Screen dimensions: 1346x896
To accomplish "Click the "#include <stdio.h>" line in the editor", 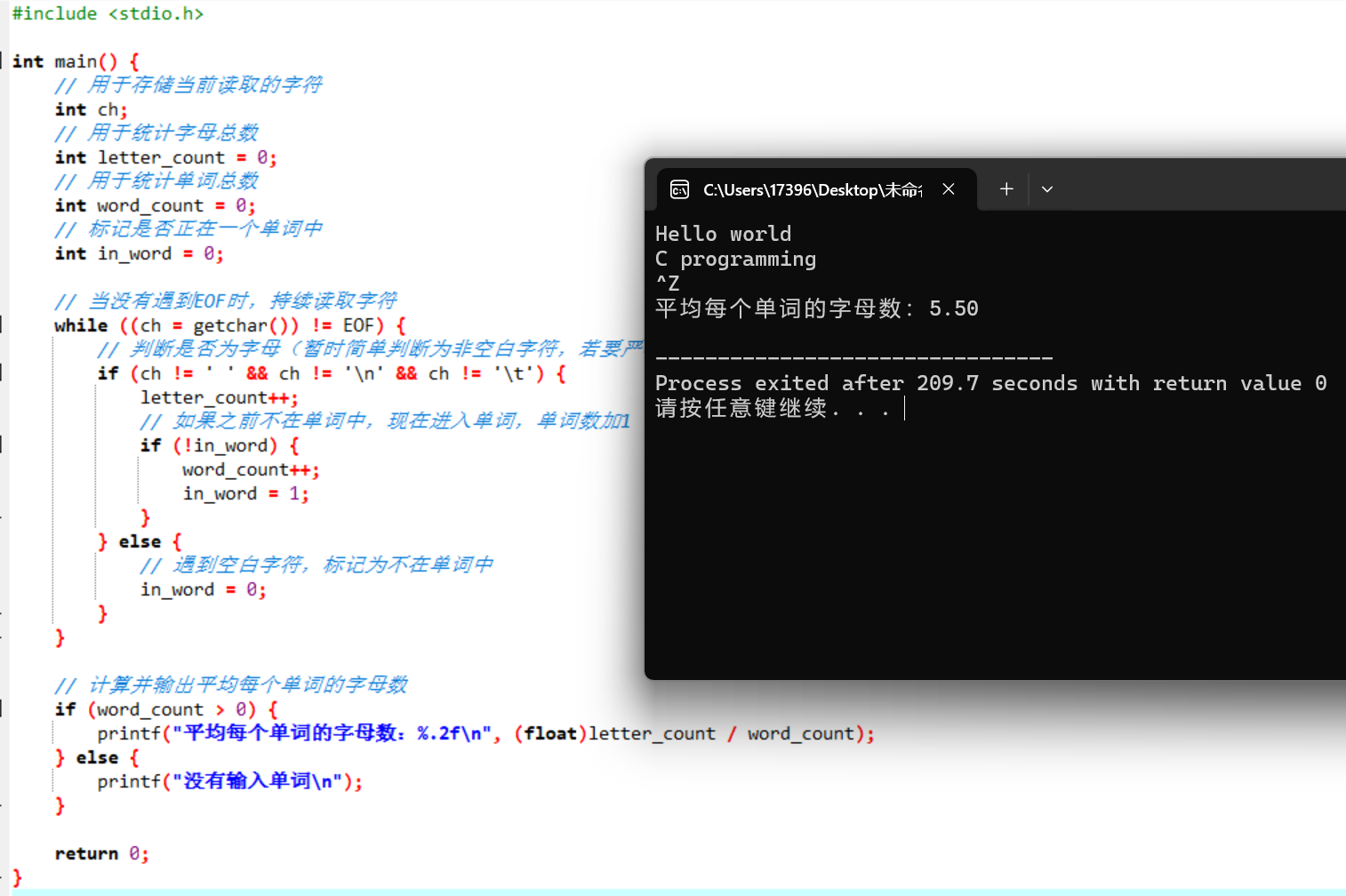I will tap(108, 13).
